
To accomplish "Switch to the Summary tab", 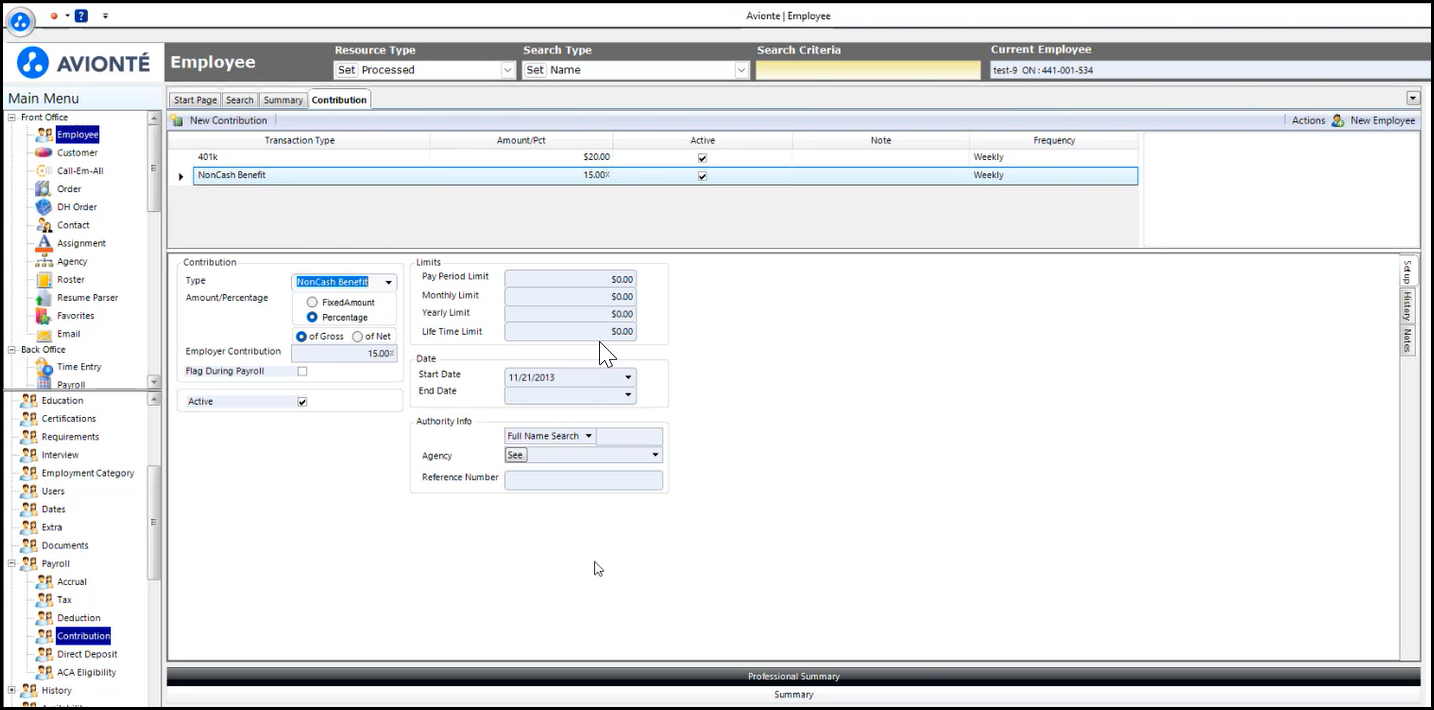I will coord(283,100).
